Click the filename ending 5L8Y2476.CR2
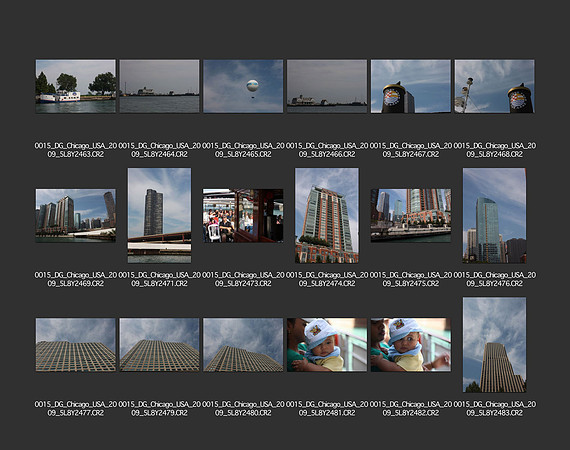570x450 pixels. point(494,279)
